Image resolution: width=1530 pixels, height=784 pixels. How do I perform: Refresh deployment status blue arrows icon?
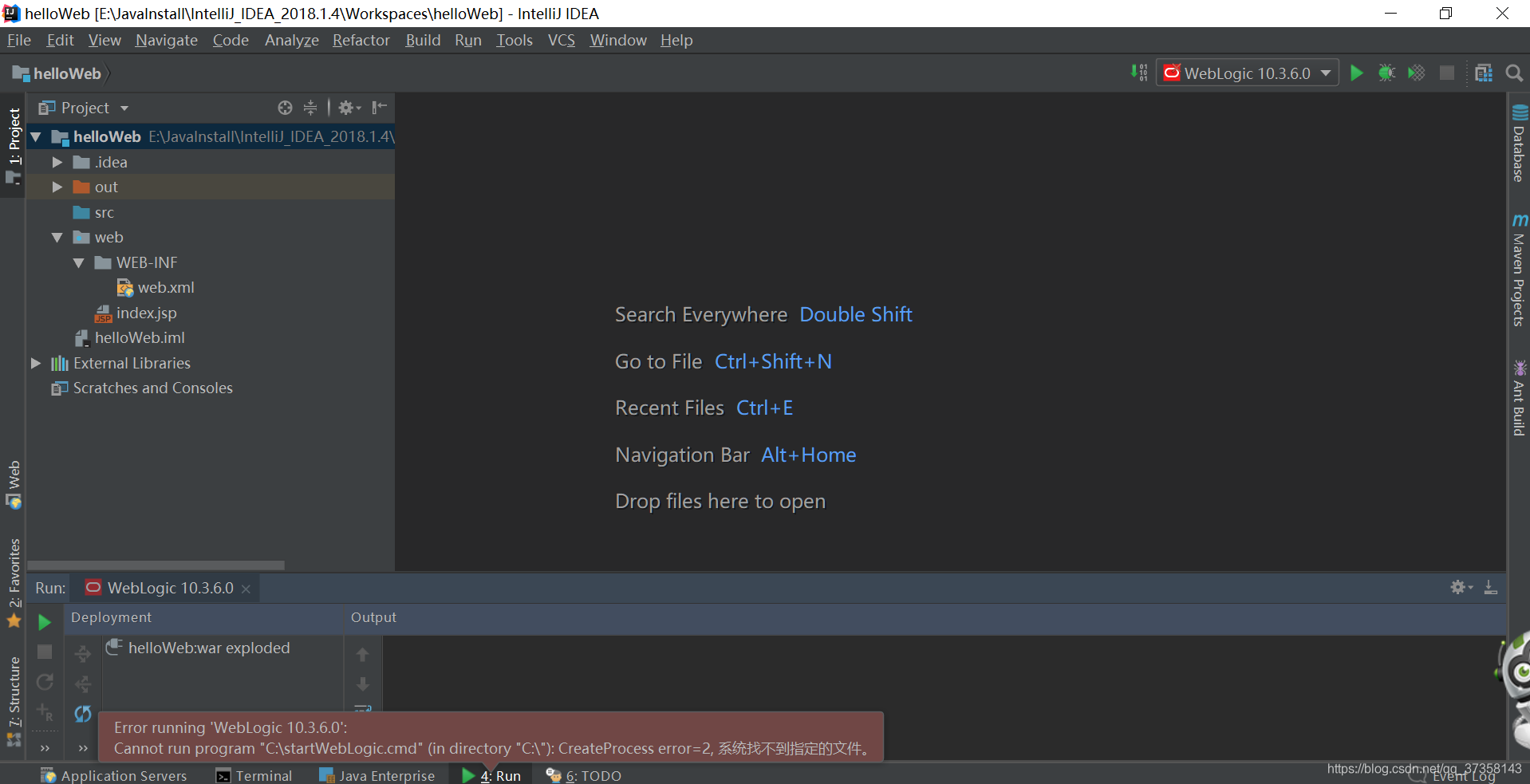tap(83, 713)
